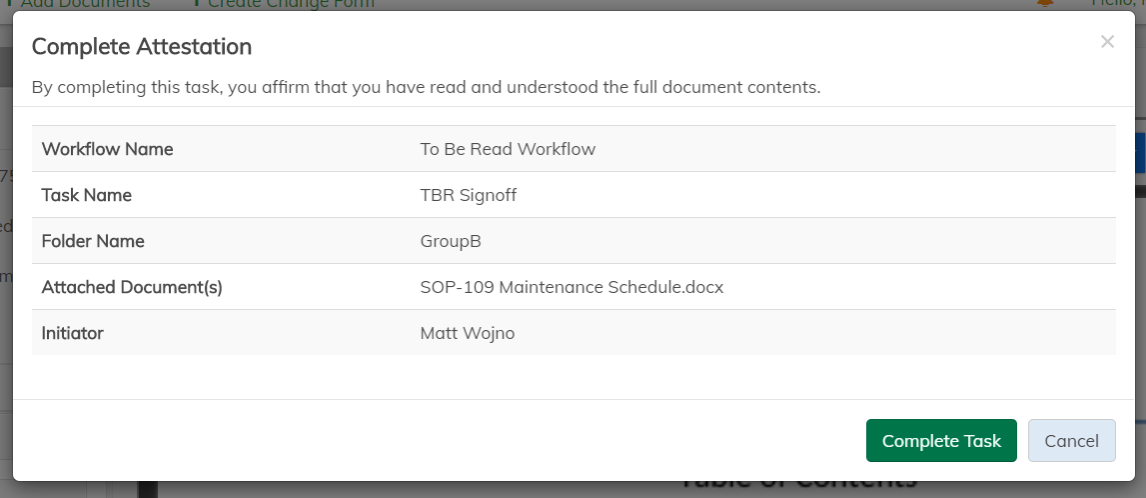Close the Complete Attestation dialog via X
Screen dimensions: 1146x498
point(1107,42)
